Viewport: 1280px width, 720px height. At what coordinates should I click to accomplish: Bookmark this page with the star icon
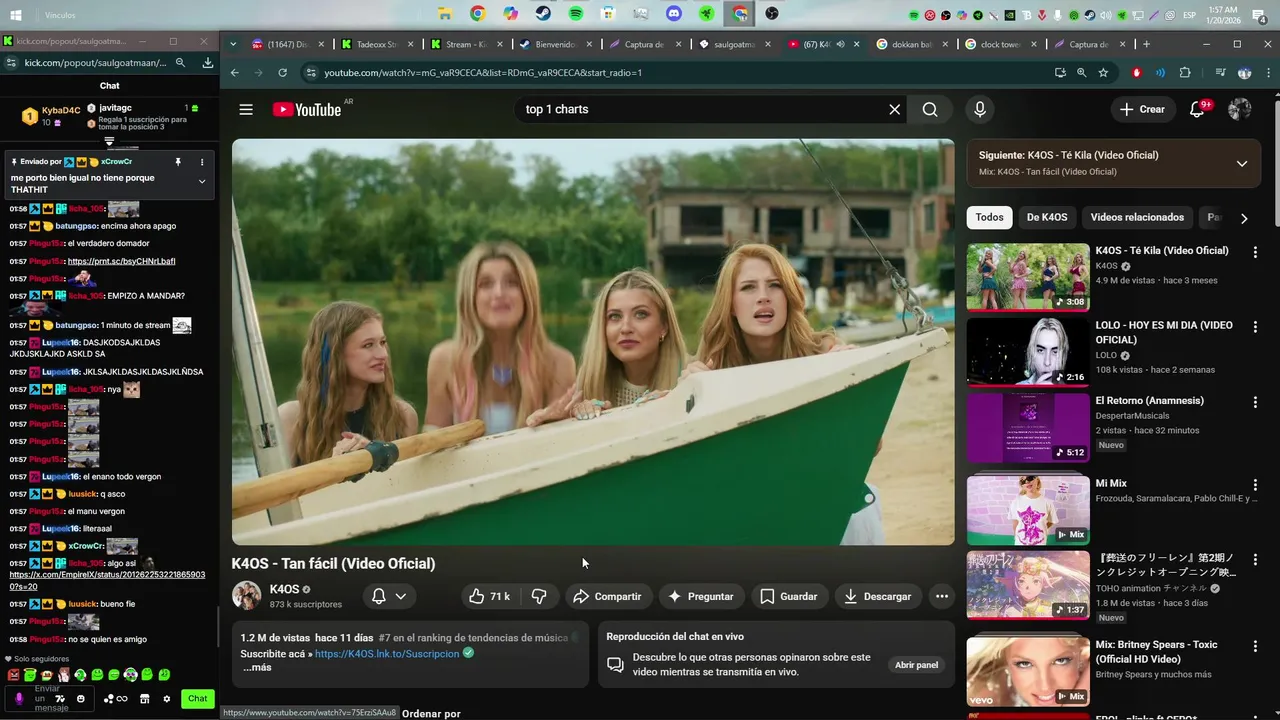(x=1103, y=72)
